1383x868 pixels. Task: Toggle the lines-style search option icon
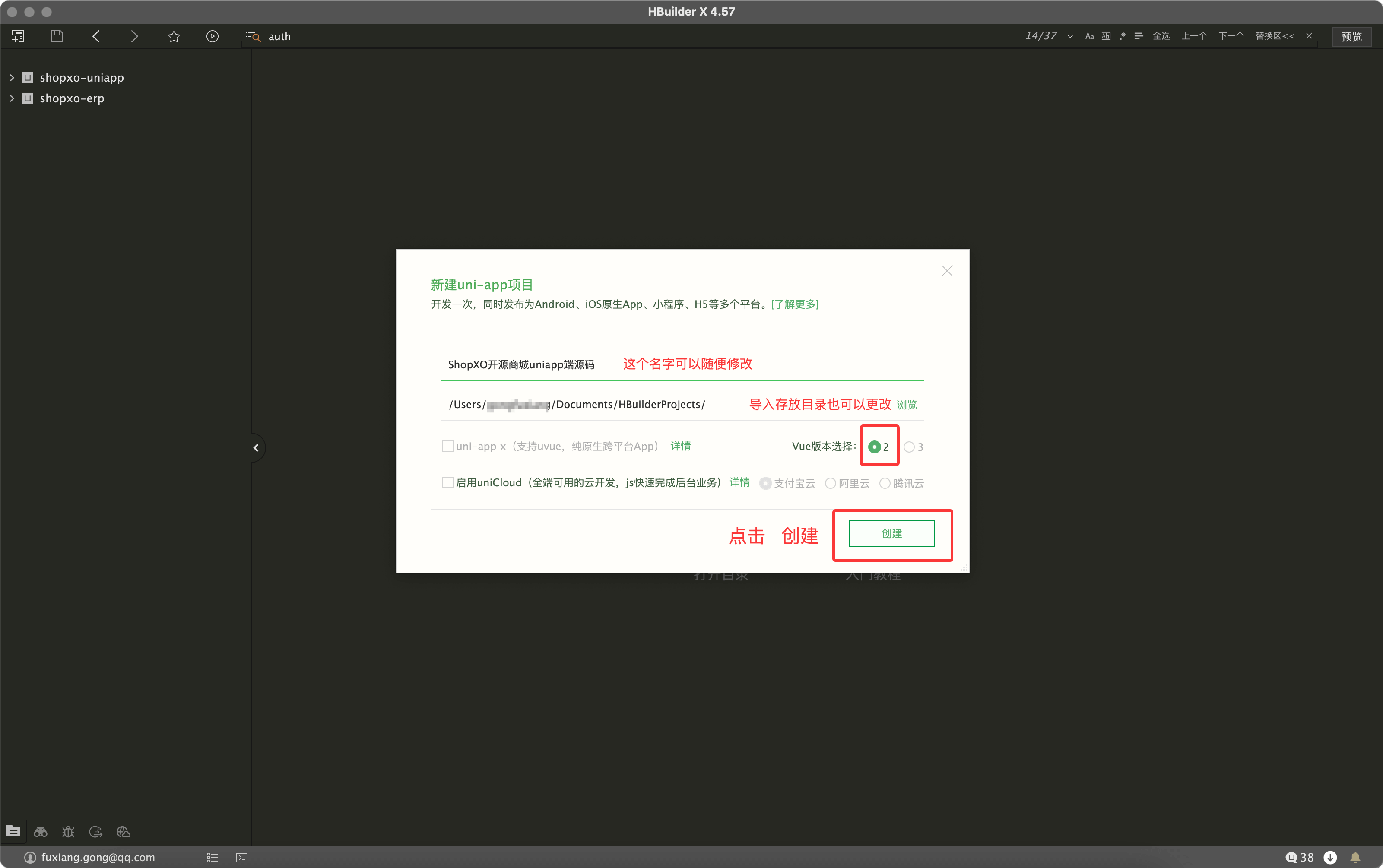(x=1139, y=36)
